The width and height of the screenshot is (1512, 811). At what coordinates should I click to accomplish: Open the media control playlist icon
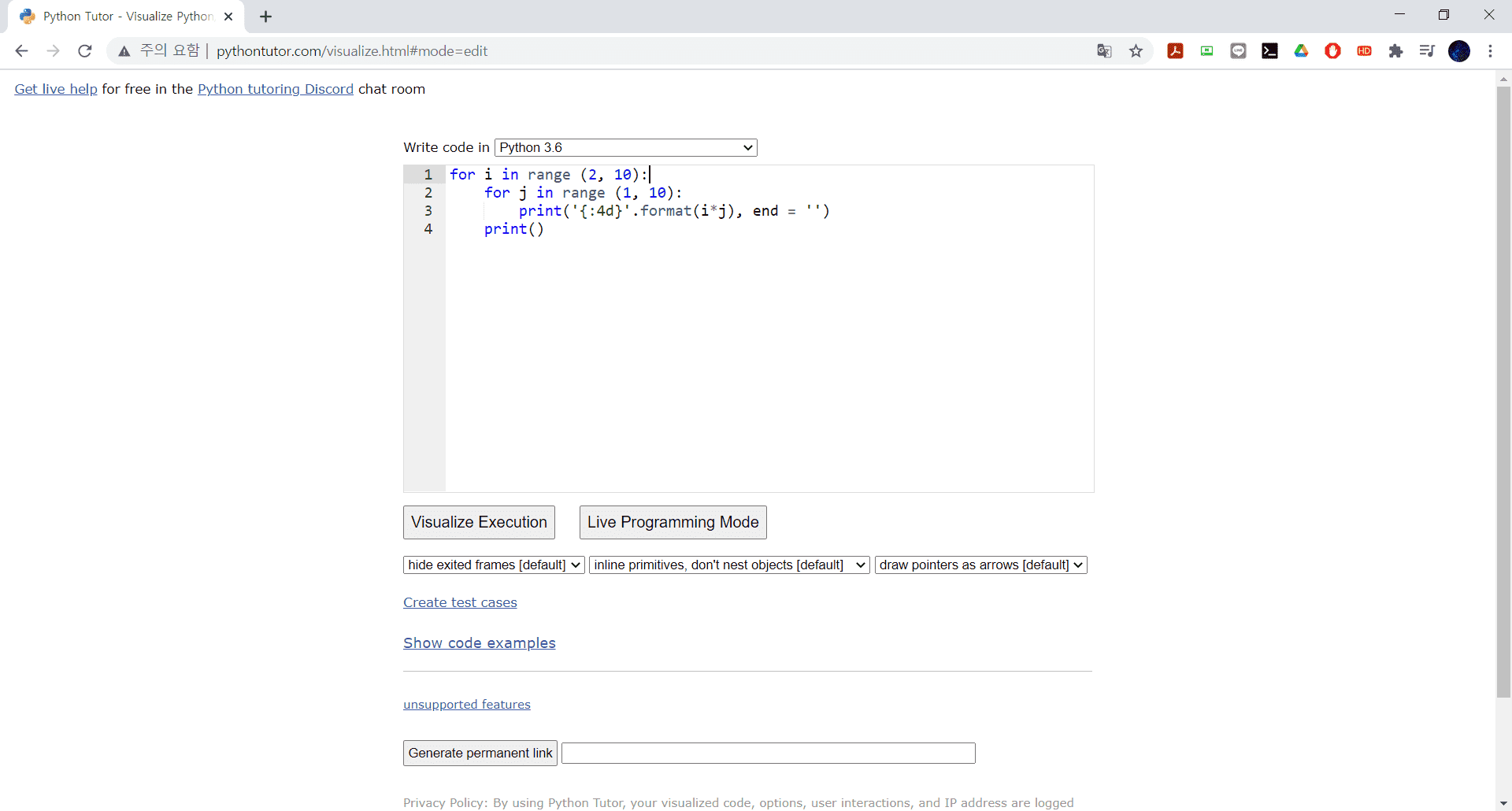coord(1427,51)
